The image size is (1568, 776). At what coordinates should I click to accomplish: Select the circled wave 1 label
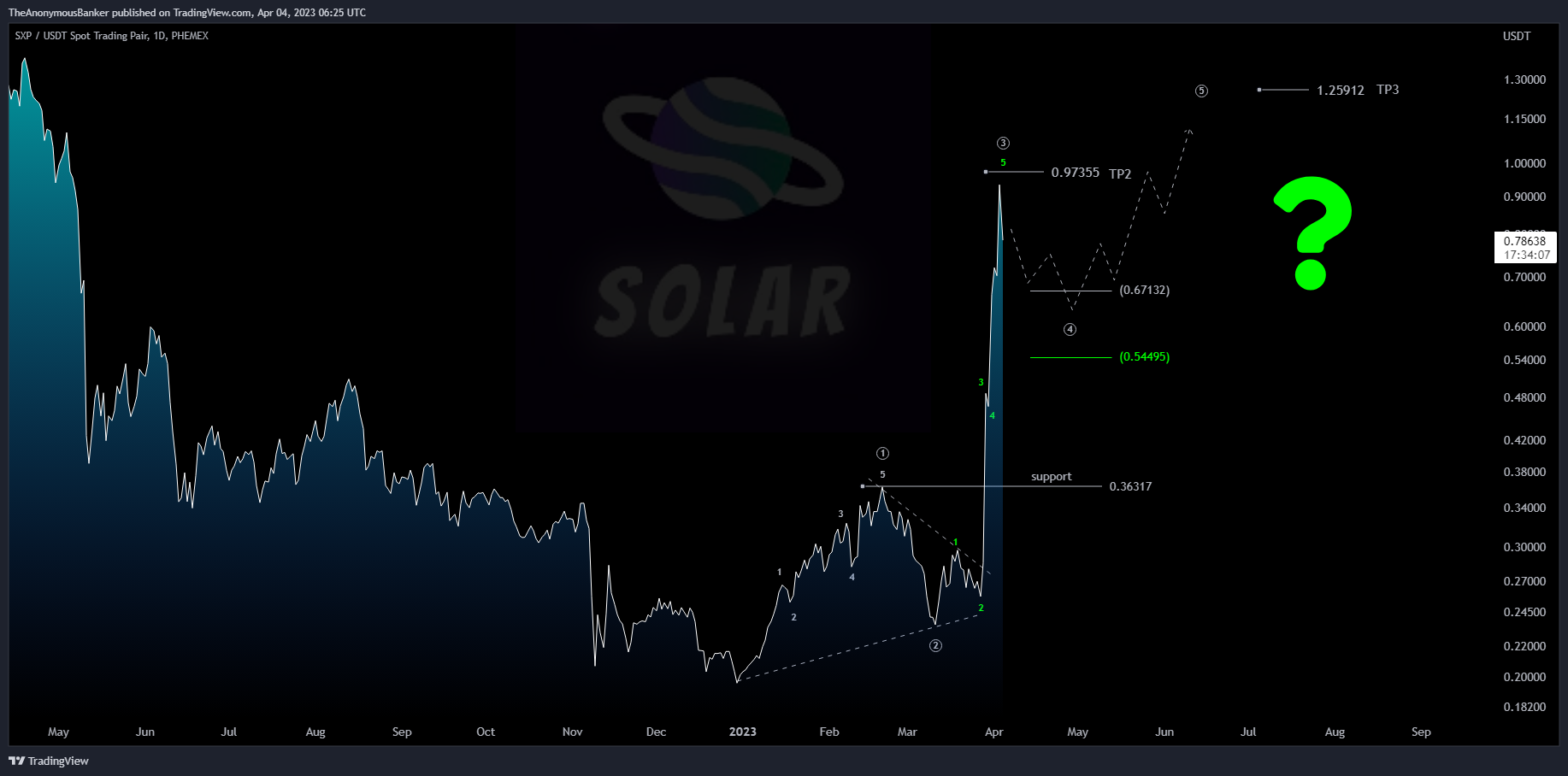click(x=882, y=453)
